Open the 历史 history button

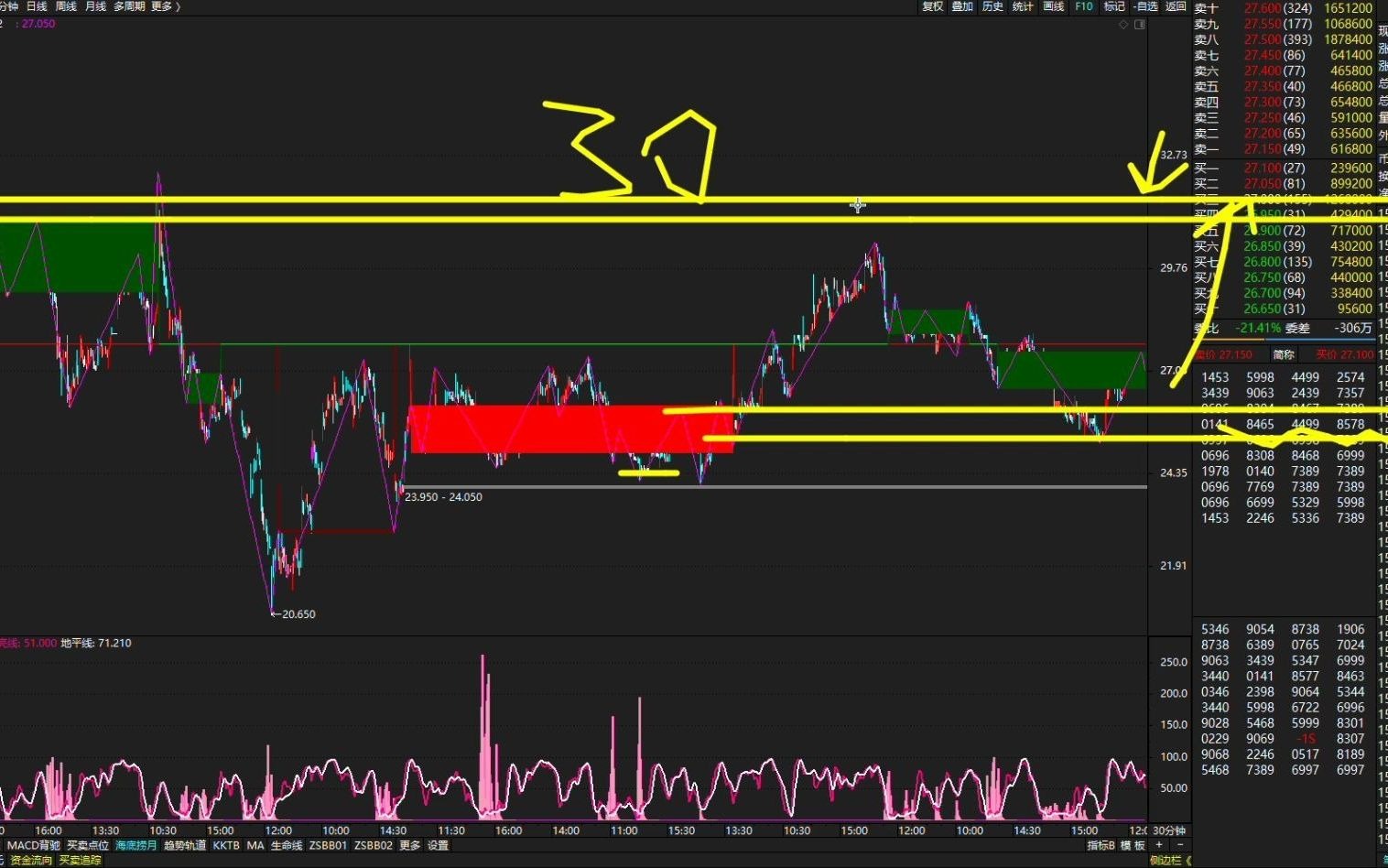992,6
